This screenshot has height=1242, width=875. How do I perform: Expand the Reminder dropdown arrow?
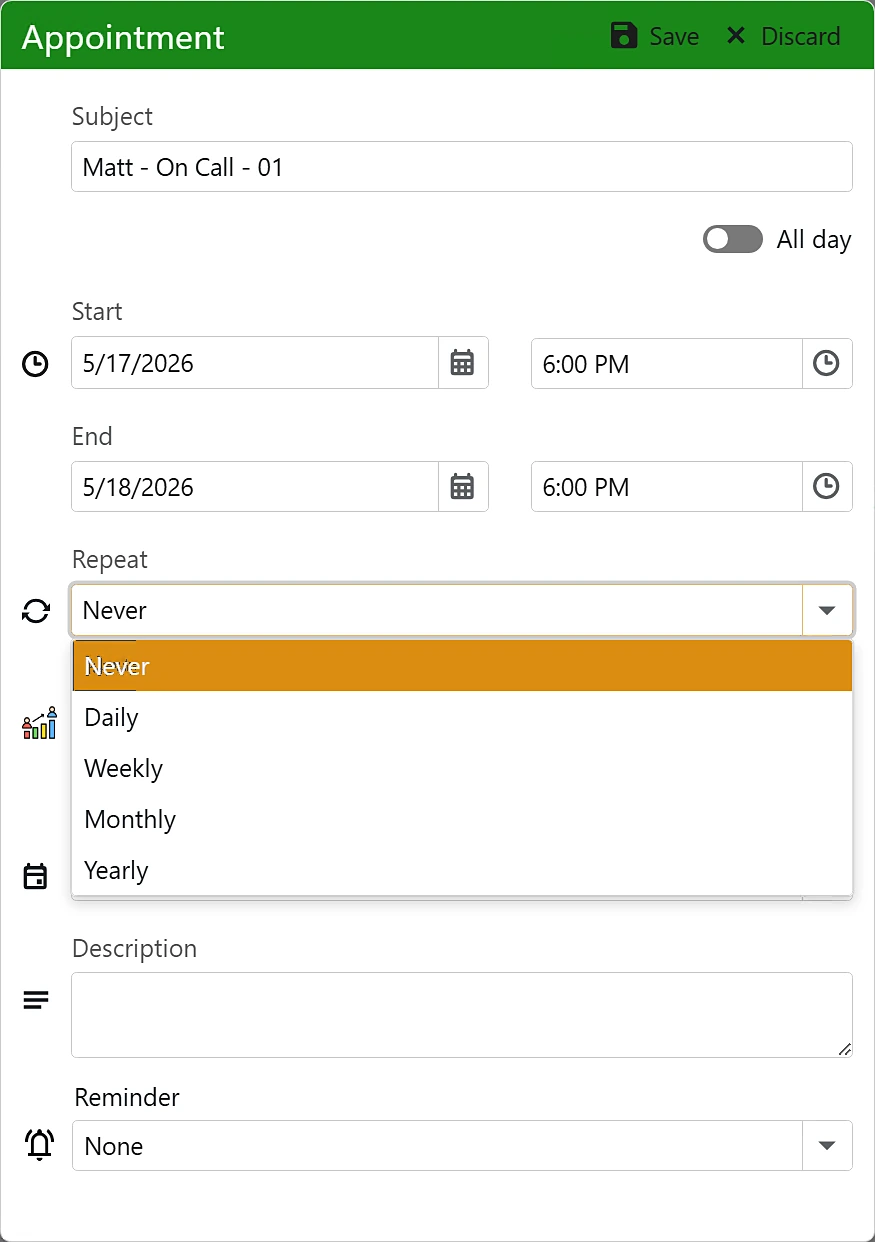coord(827,1146)
